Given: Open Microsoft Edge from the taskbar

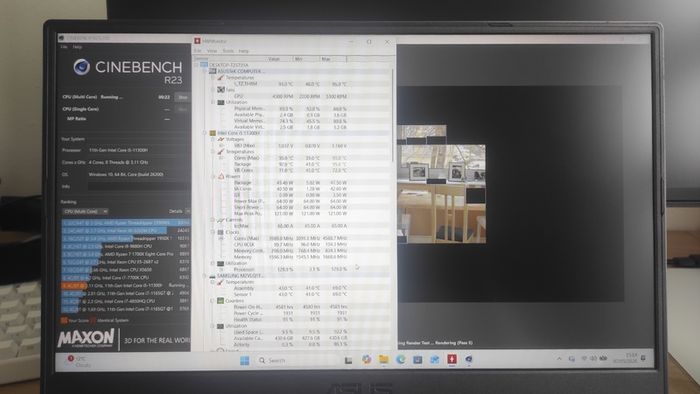Looking at the screenshot, I should coord(400,359).
